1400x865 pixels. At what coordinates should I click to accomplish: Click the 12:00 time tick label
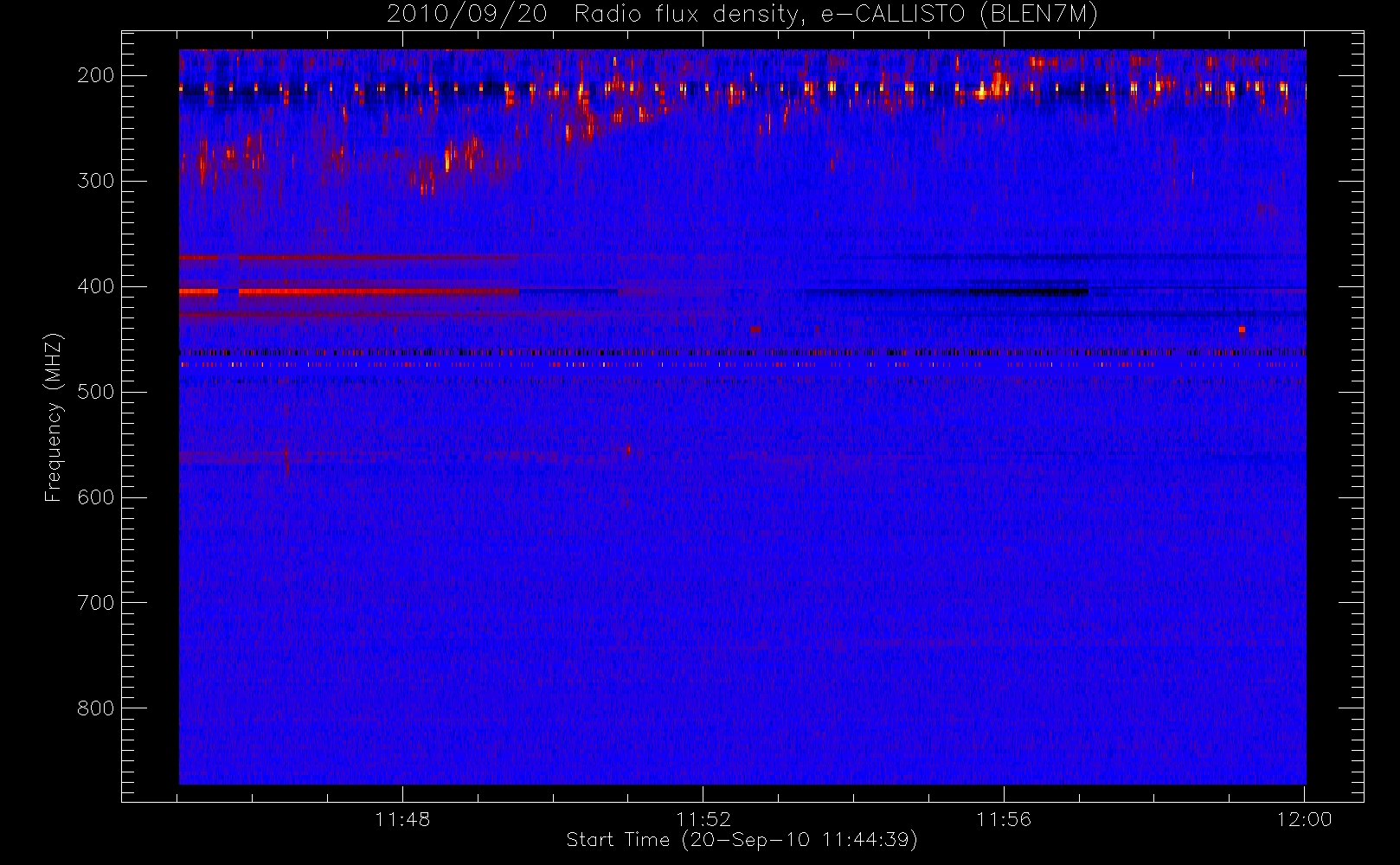pos(1304,819)
